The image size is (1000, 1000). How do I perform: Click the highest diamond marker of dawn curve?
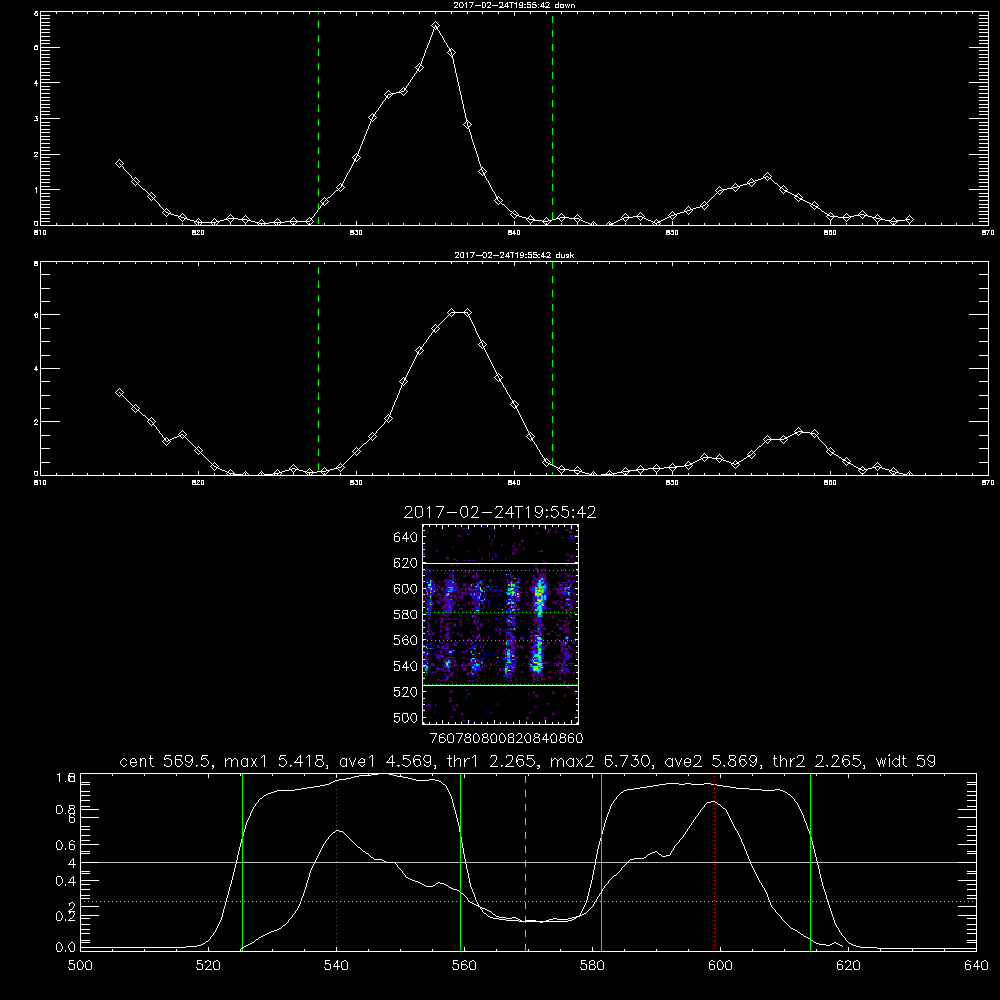436,26
